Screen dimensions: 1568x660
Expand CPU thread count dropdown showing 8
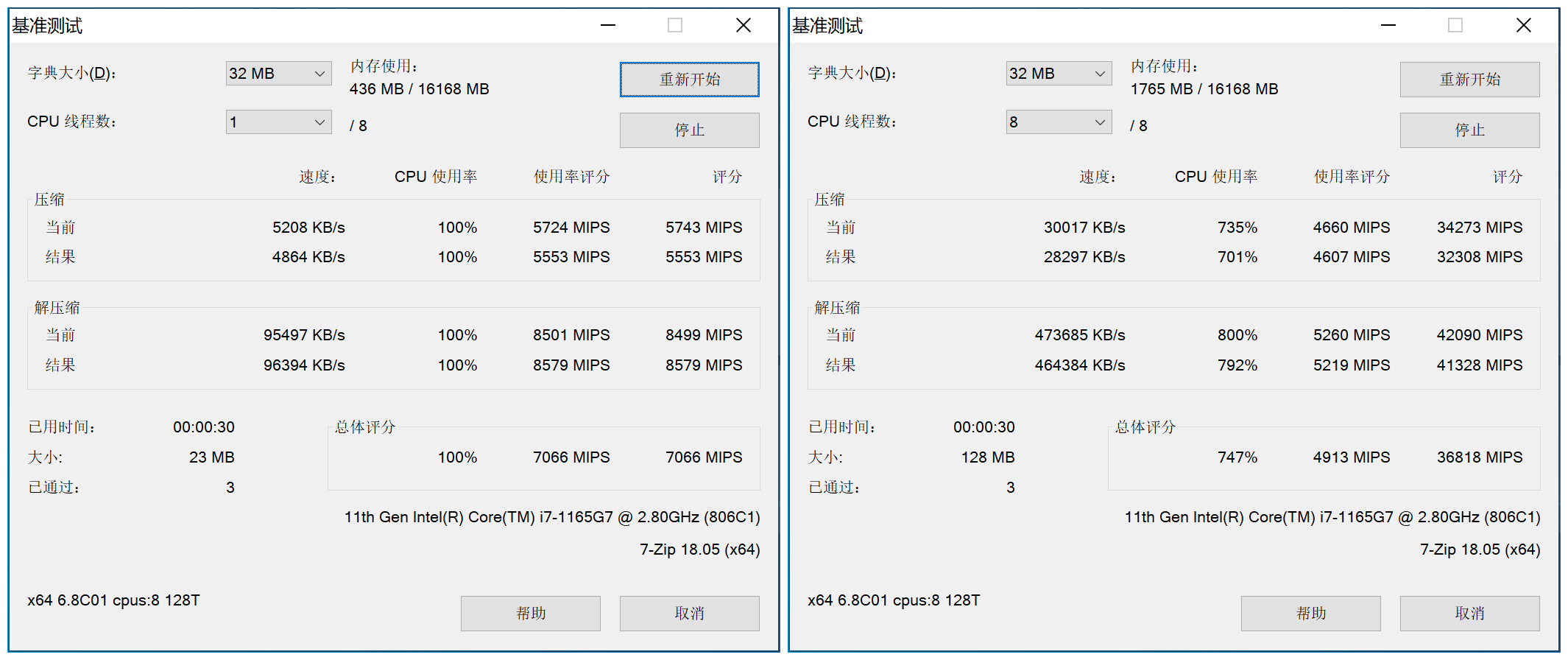pyautogui.click(x=1059, y=122)
